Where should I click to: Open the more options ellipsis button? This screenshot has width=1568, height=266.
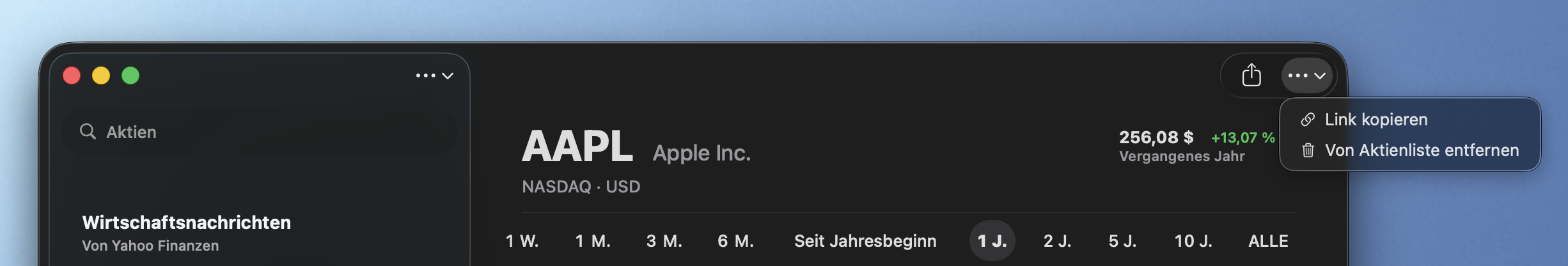click(1306, 75)
